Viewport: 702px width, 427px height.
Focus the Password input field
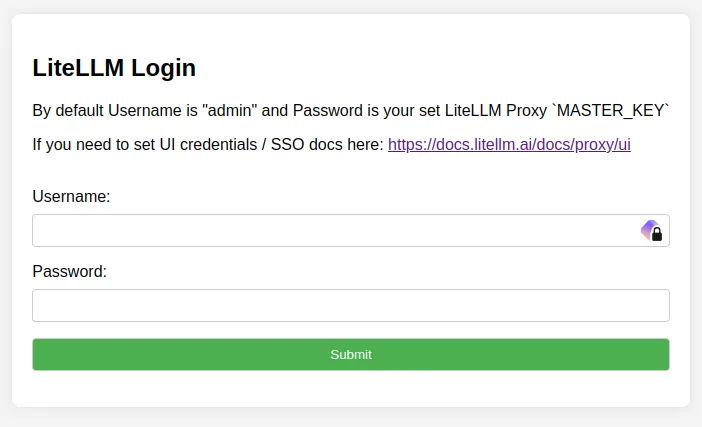pyautogui.click(x=351, y=305)
